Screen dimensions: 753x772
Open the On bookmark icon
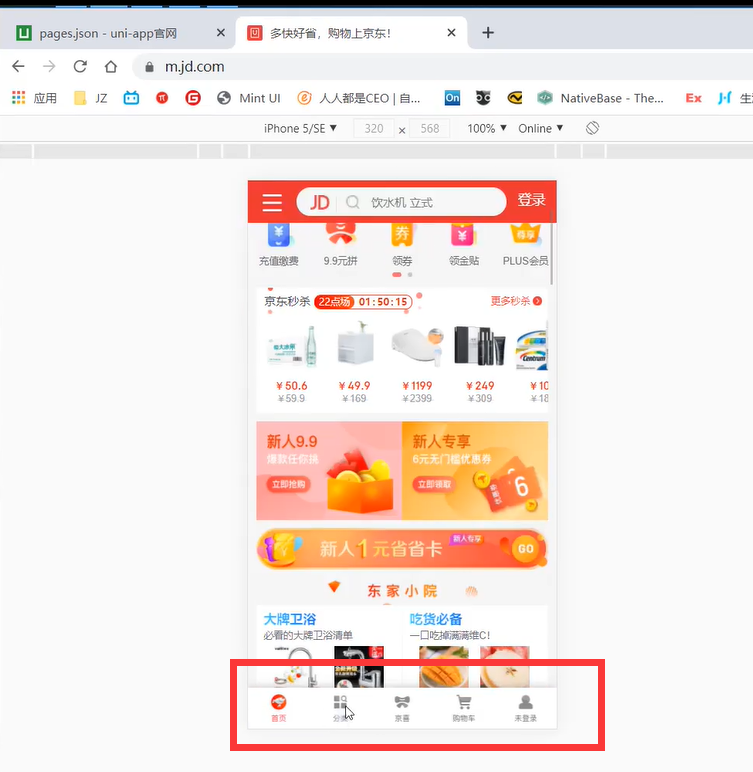[452, 98]
